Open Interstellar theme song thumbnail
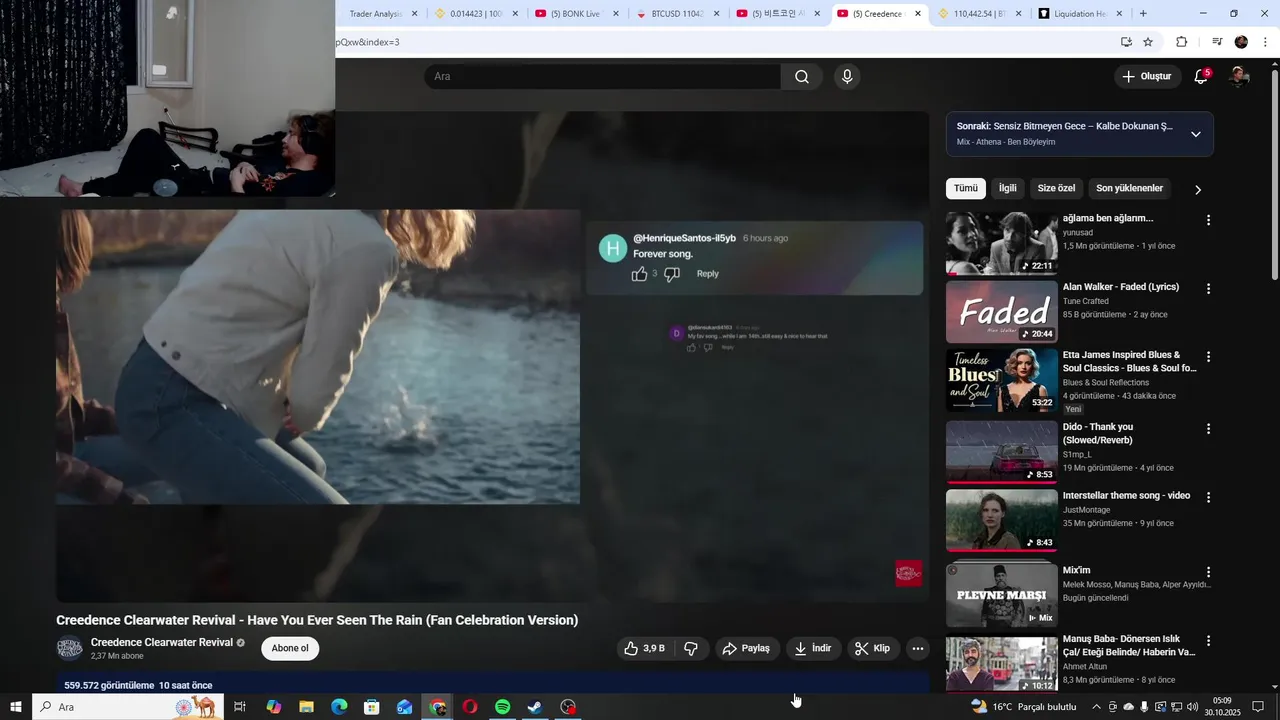Image resolution: width=1280 pixels, height=720 pixels. [x=1002, y=520]
